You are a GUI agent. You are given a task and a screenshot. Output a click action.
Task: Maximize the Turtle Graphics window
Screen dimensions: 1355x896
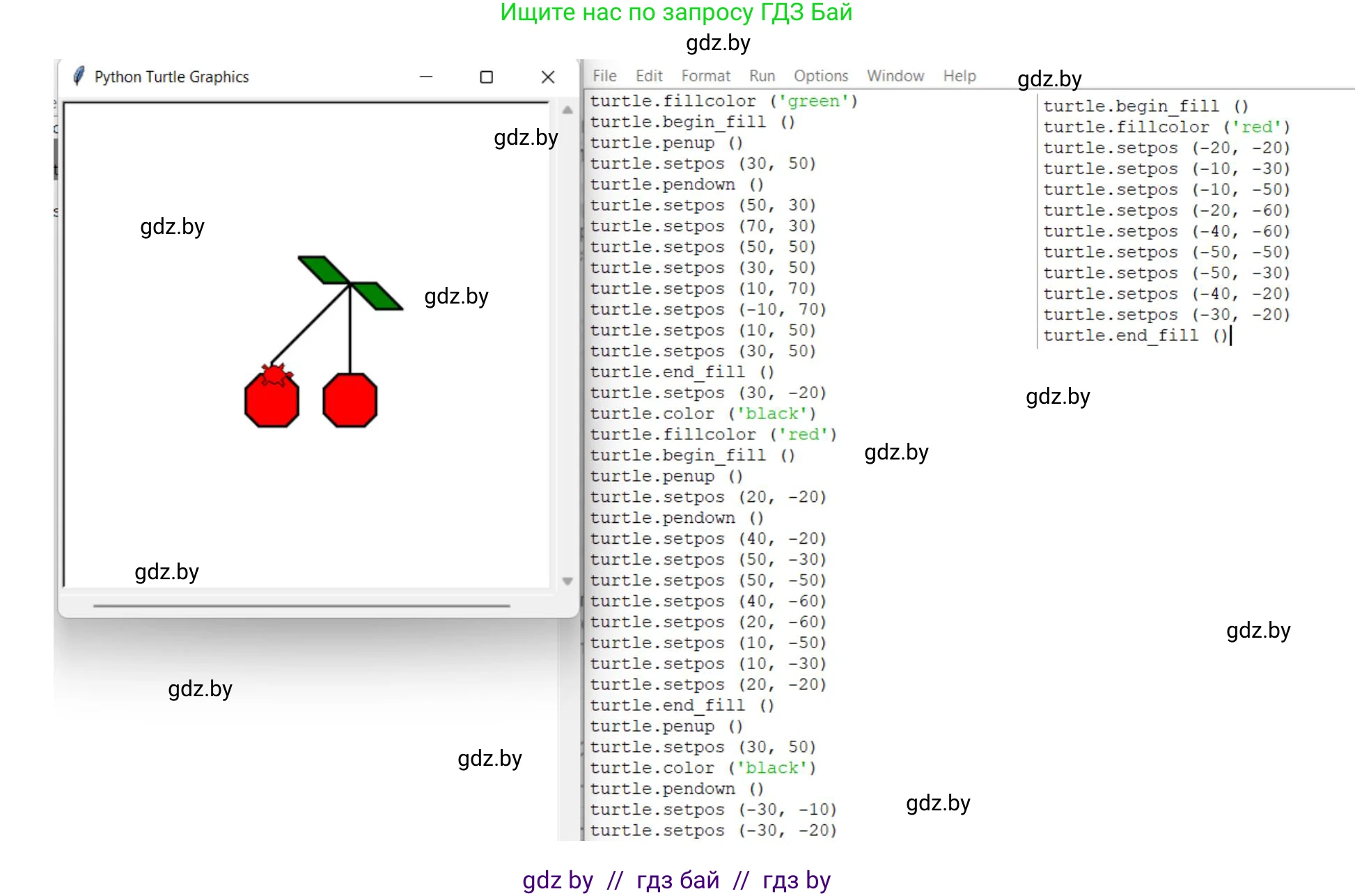[487, 77]
